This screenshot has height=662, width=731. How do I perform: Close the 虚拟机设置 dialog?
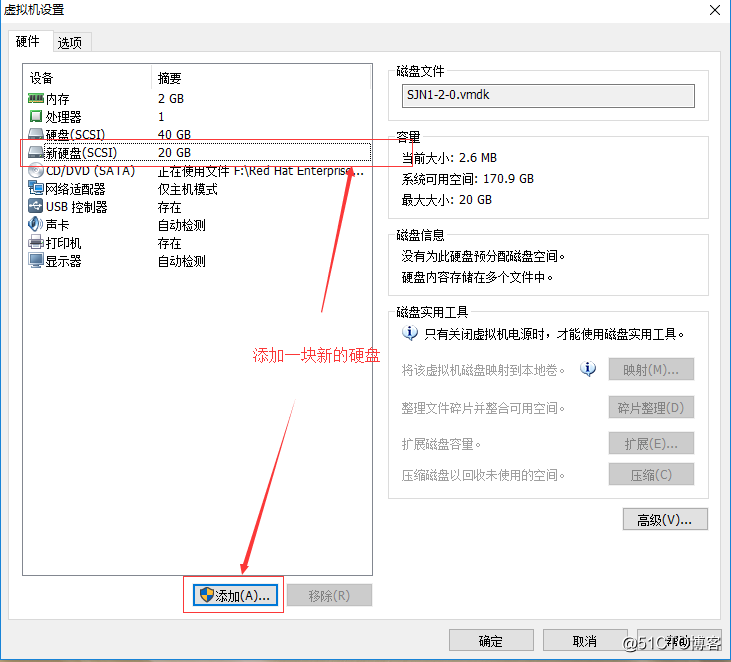pyautogui.click(x=715, y=10)
